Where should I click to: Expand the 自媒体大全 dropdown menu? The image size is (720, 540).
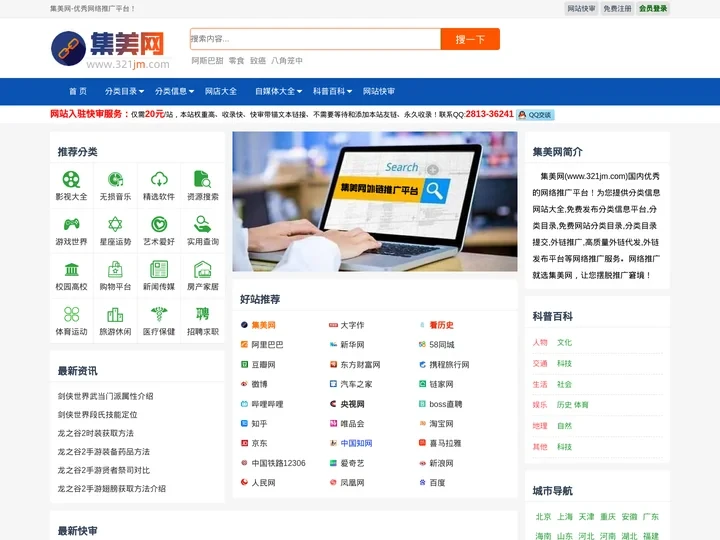pyautogui.click(x=279, y=91)
